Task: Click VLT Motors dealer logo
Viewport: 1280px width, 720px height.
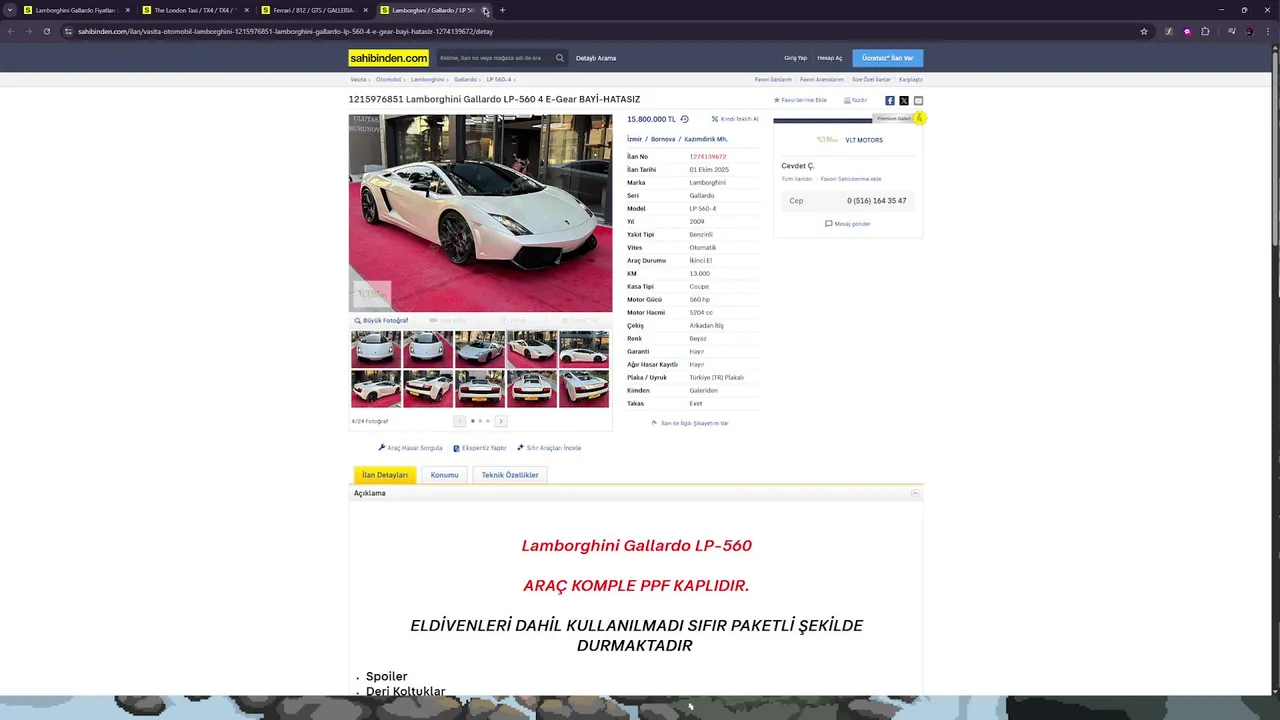Action: (x=827, y=140)
